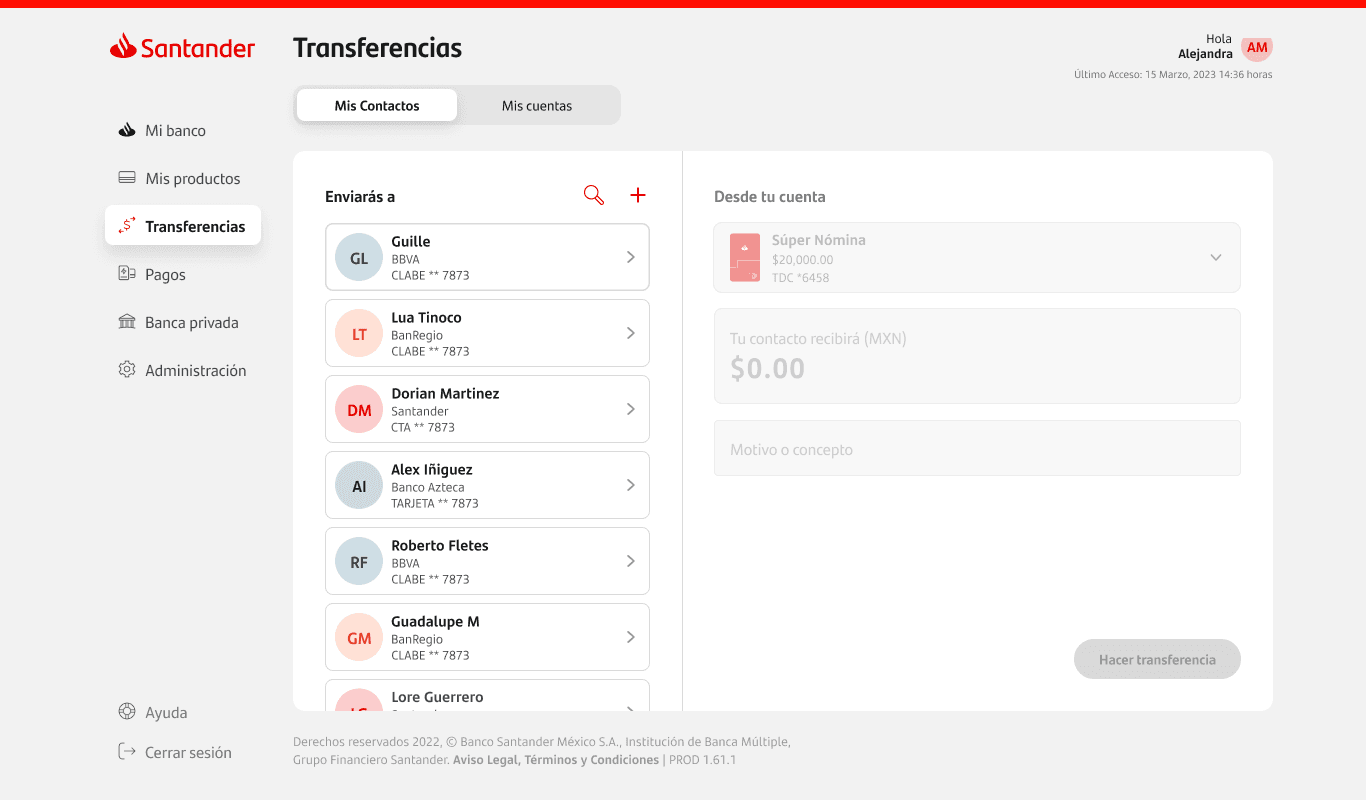Click the name Alex Iñiguez
The image size is (1366, 800).
click(432, 469)
